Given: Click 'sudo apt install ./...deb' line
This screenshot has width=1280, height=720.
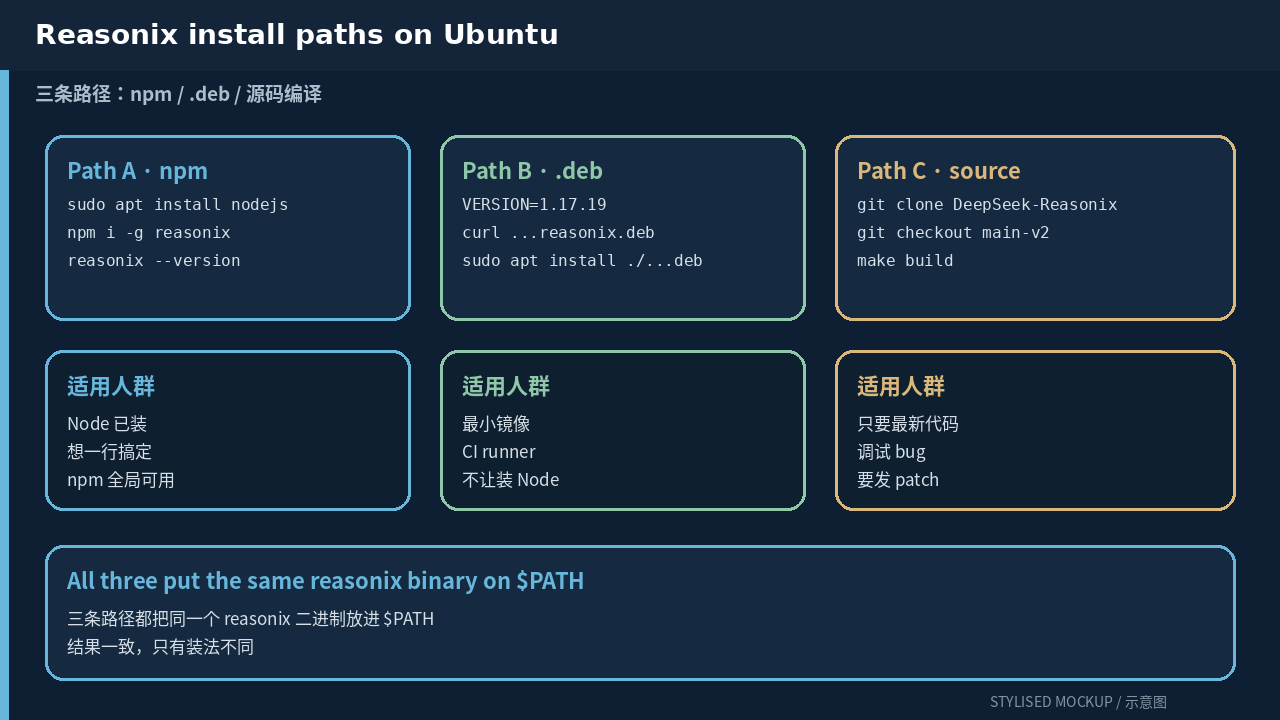Looking at the screenshot, I should pos(582,261).
